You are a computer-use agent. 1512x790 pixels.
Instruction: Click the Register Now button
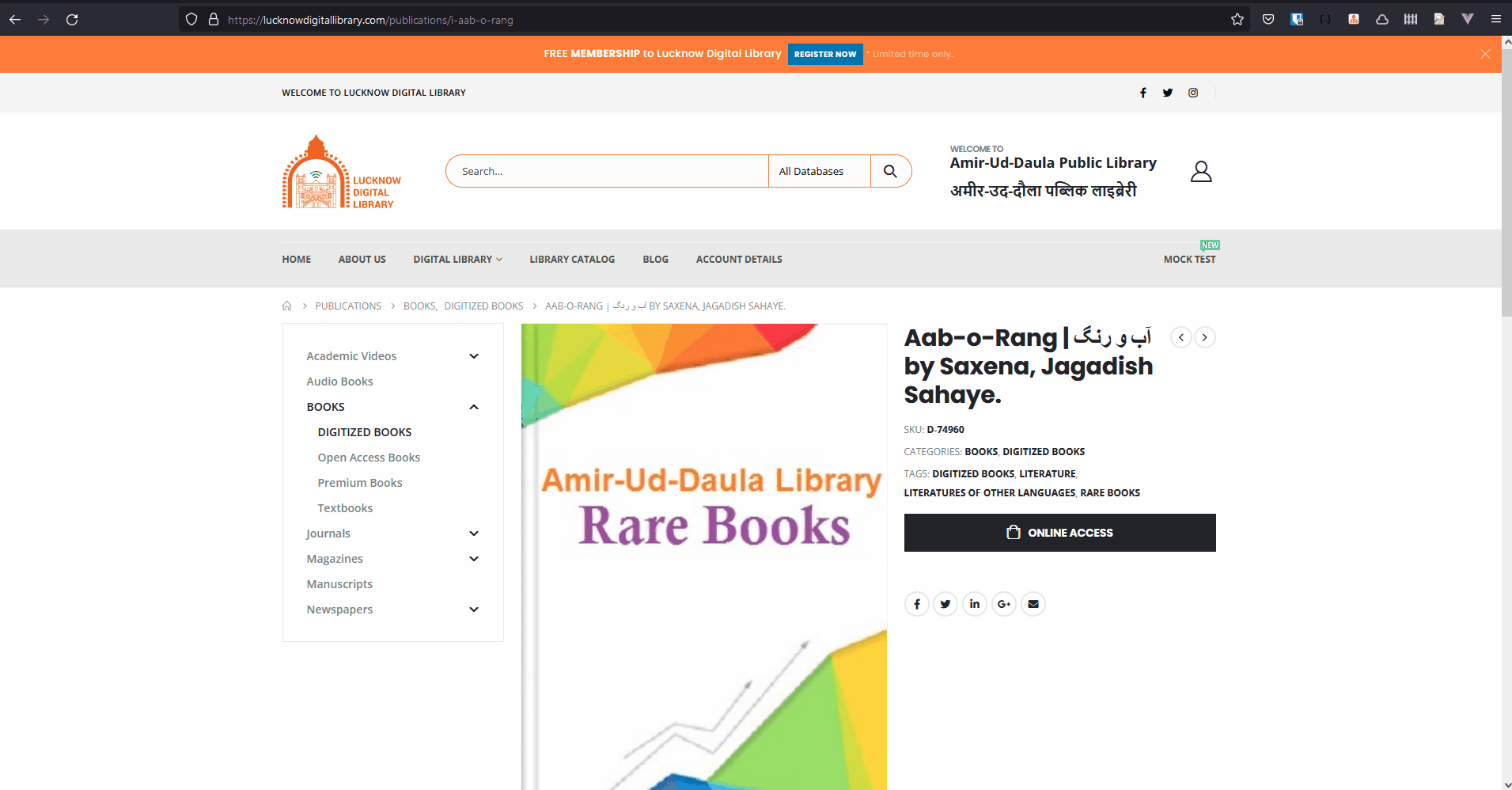click(825, 54)
